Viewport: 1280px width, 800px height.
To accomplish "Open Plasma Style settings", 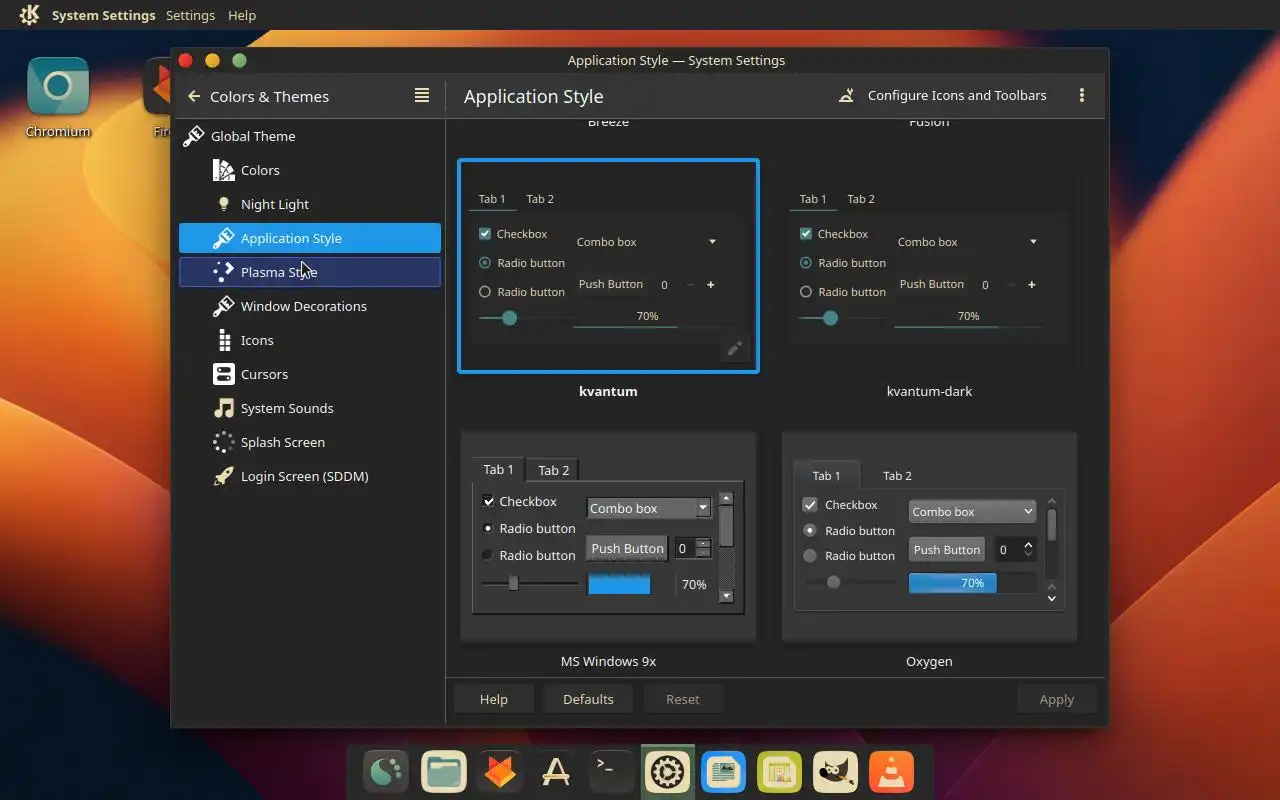I will point(310,272).
